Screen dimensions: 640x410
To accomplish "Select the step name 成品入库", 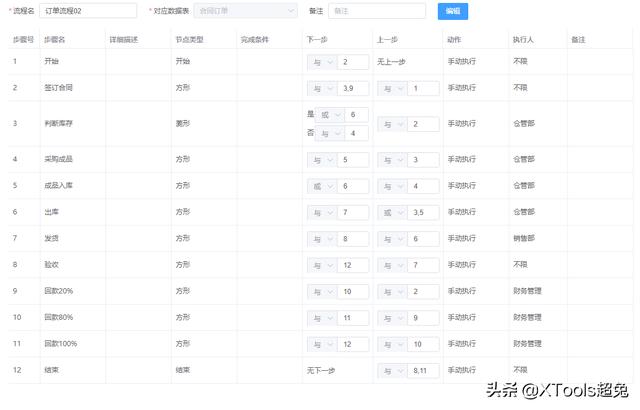I will click(x=58, y=186).
